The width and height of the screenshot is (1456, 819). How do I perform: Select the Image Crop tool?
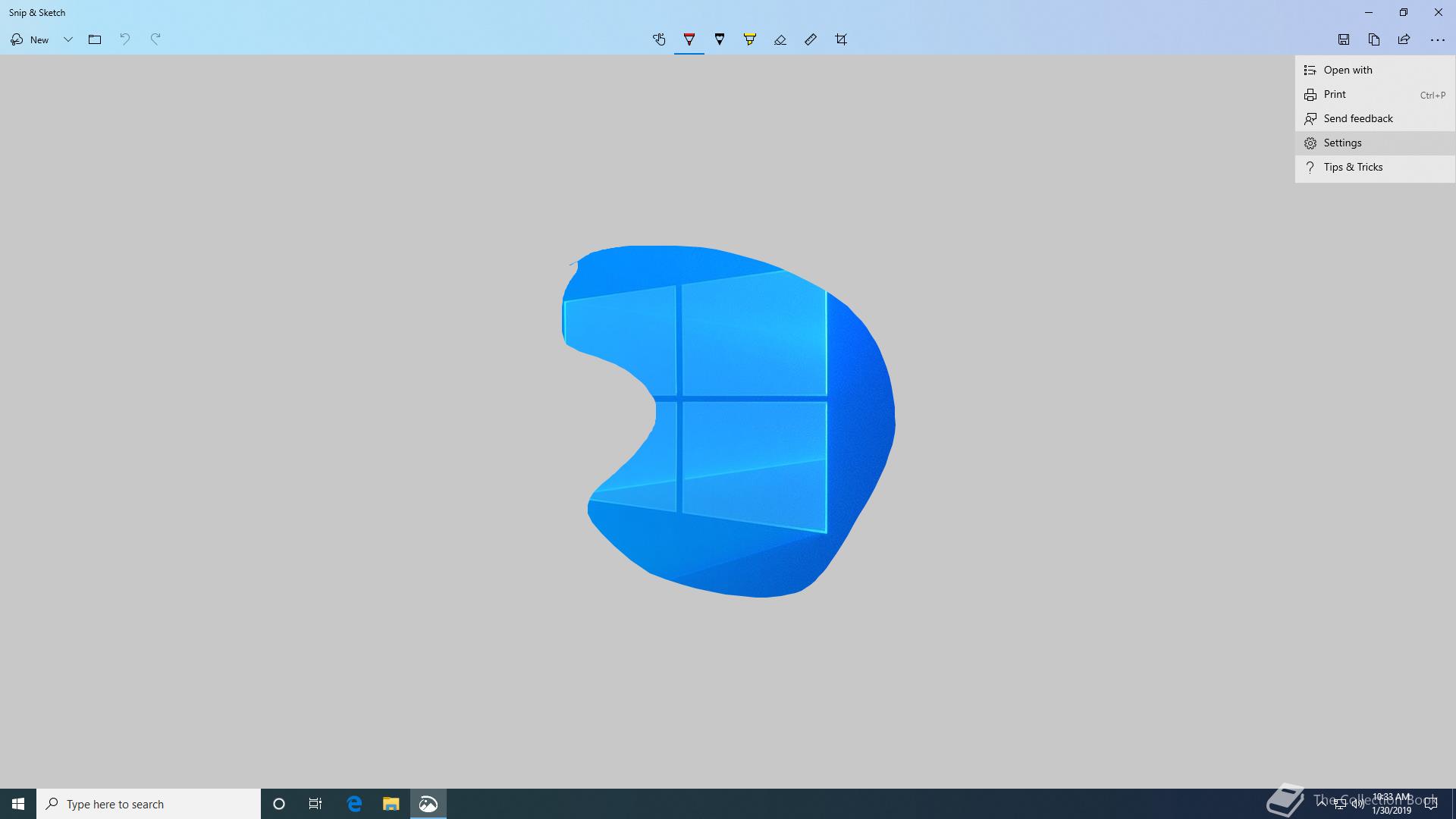pyautogui.click(x=841, y=39)
